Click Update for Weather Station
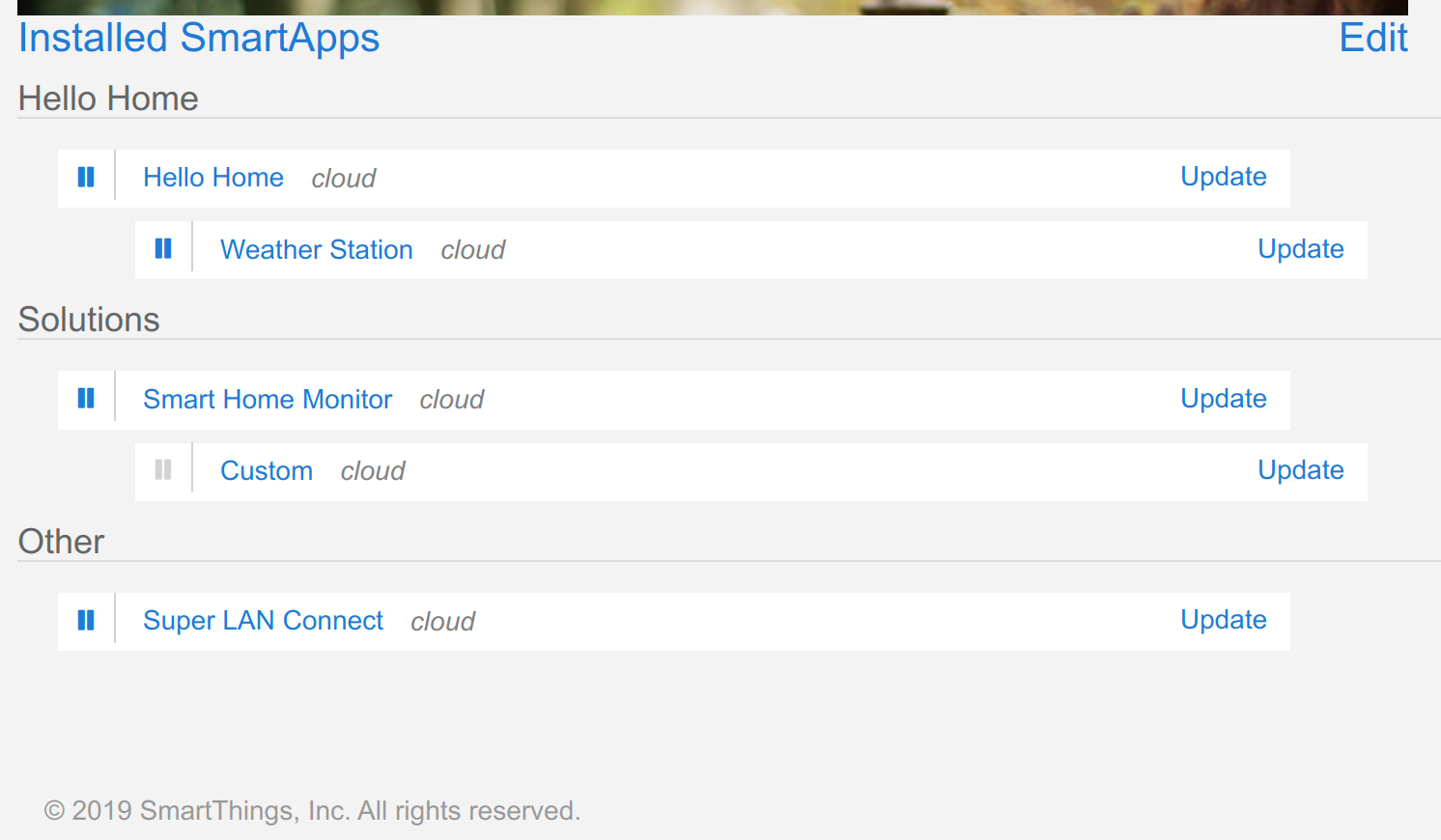 (x=1301, y=249)
